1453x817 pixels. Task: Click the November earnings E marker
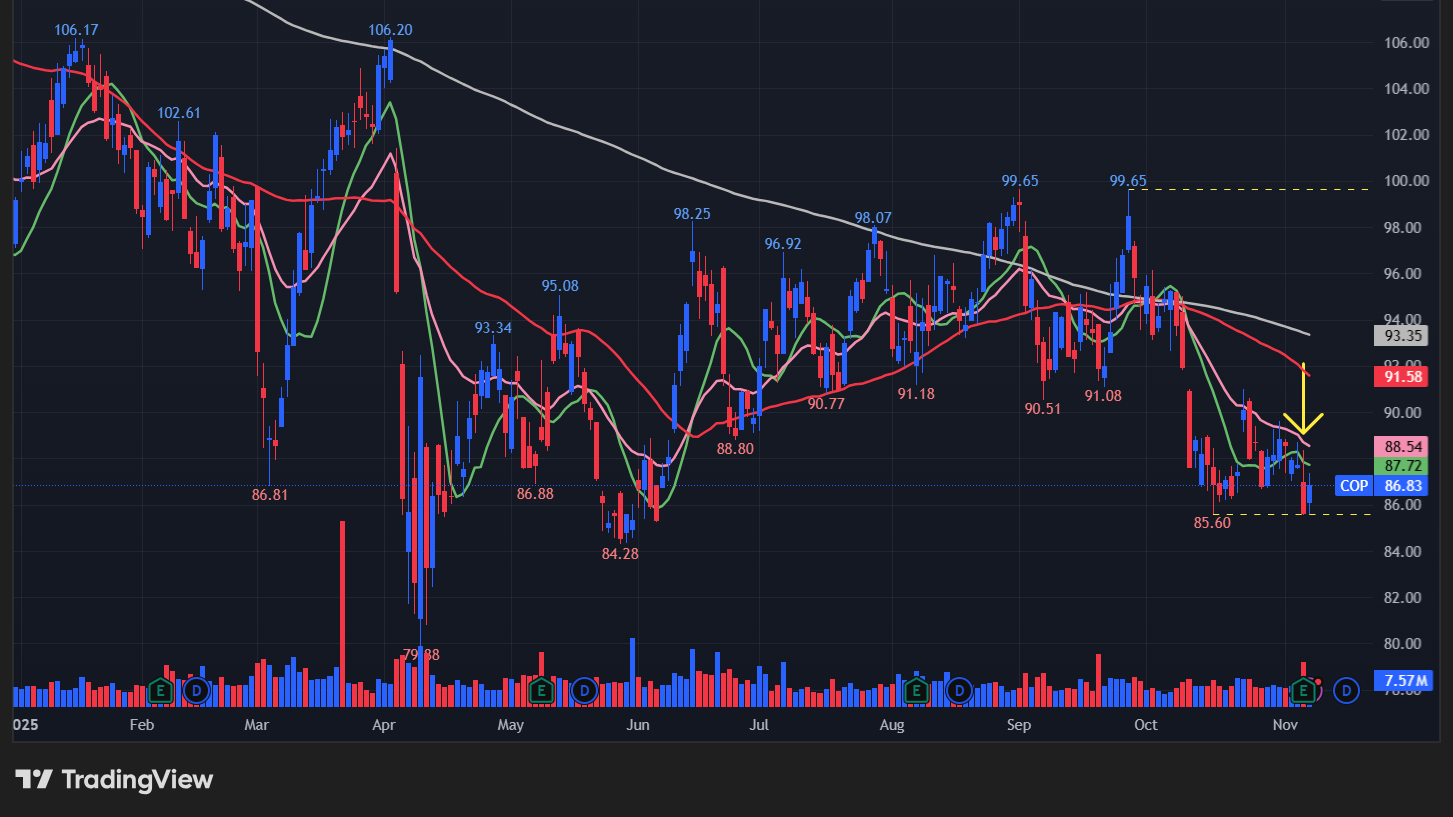click(1304, 689)
